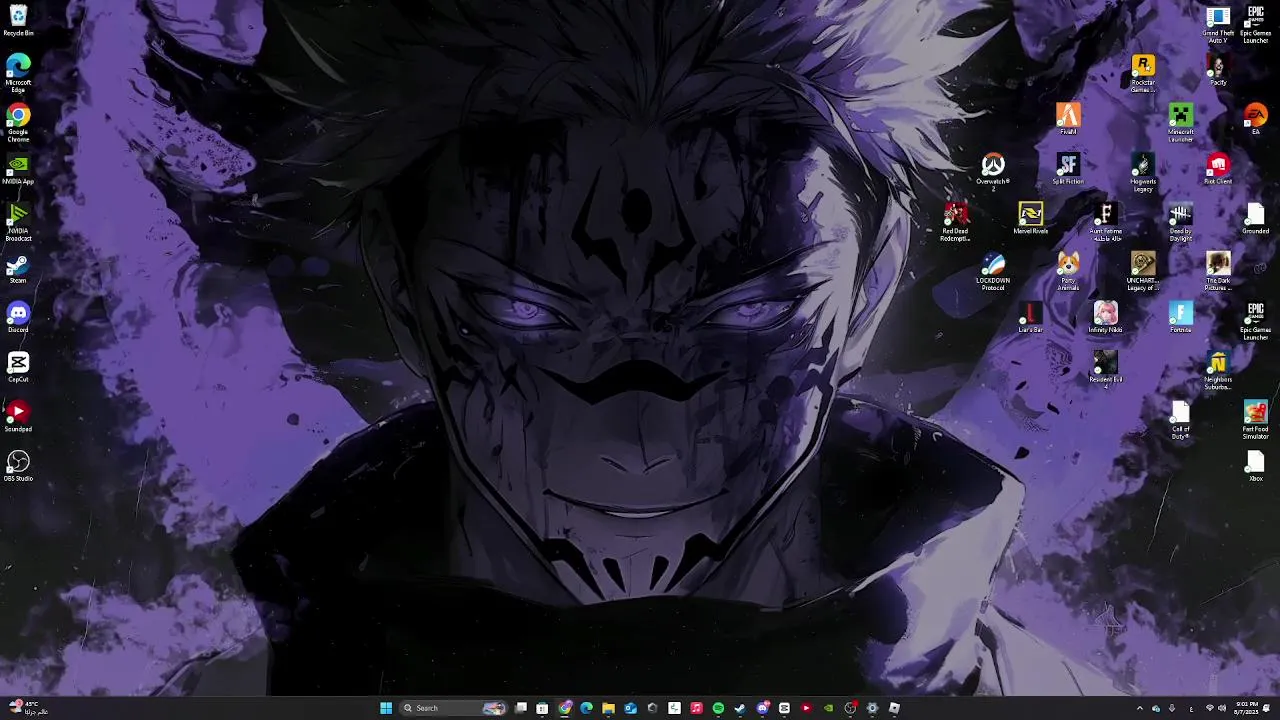Select Red Dead Redemption icon

tap(956, 222)
